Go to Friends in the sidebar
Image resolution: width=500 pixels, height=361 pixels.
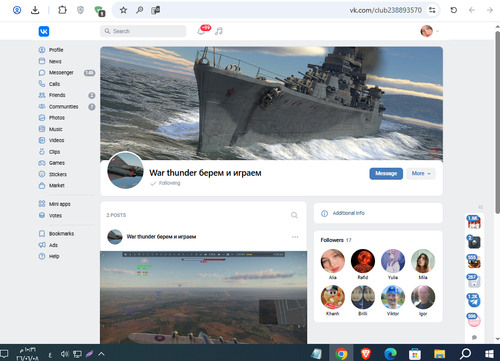[57, 95]
